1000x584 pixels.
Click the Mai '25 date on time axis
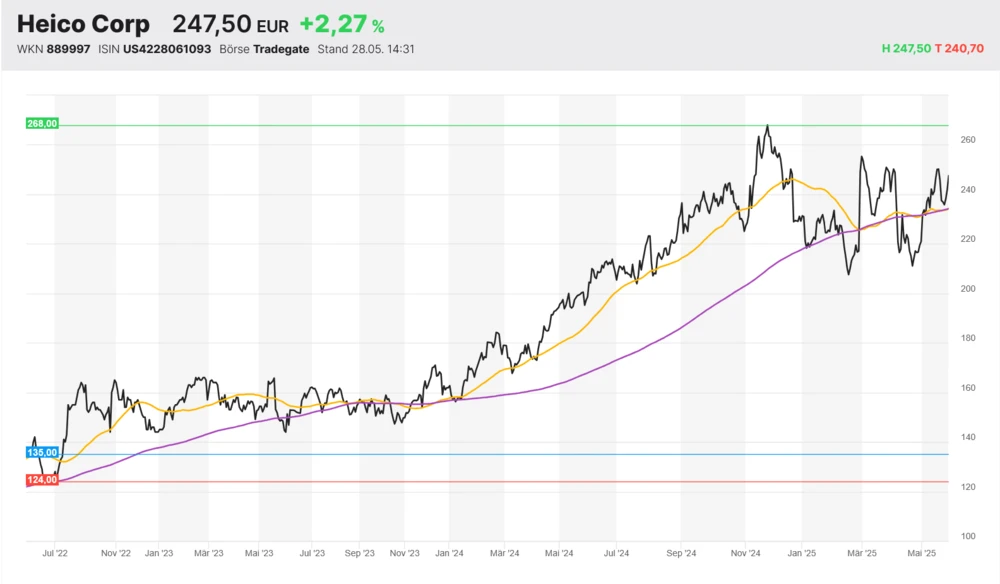coord(921,552)
